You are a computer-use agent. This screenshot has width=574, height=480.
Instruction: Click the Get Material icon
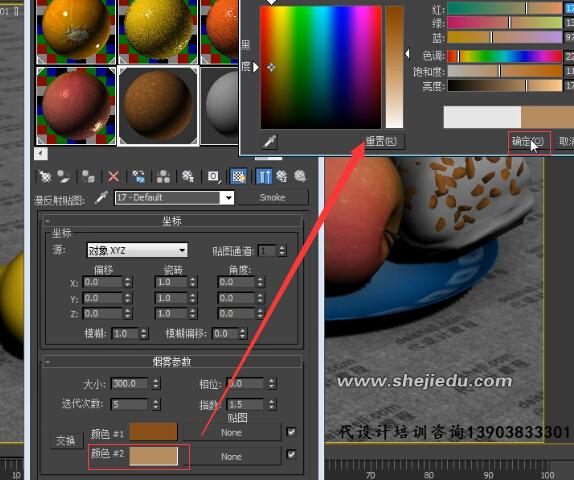(x=45, y=176)
